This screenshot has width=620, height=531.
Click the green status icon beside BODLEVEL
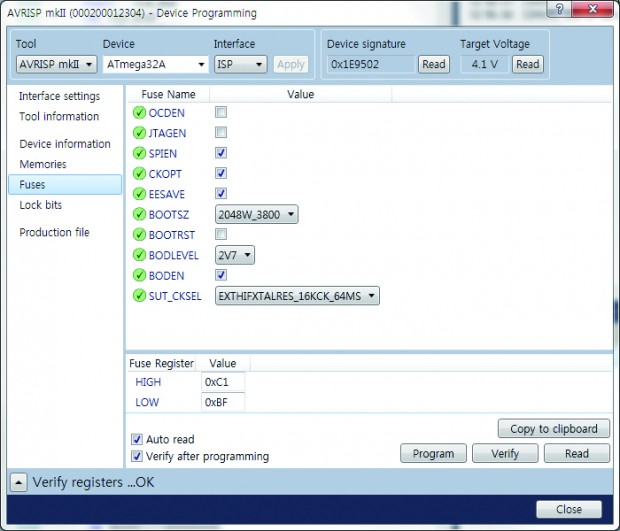(x=139, y=255)
